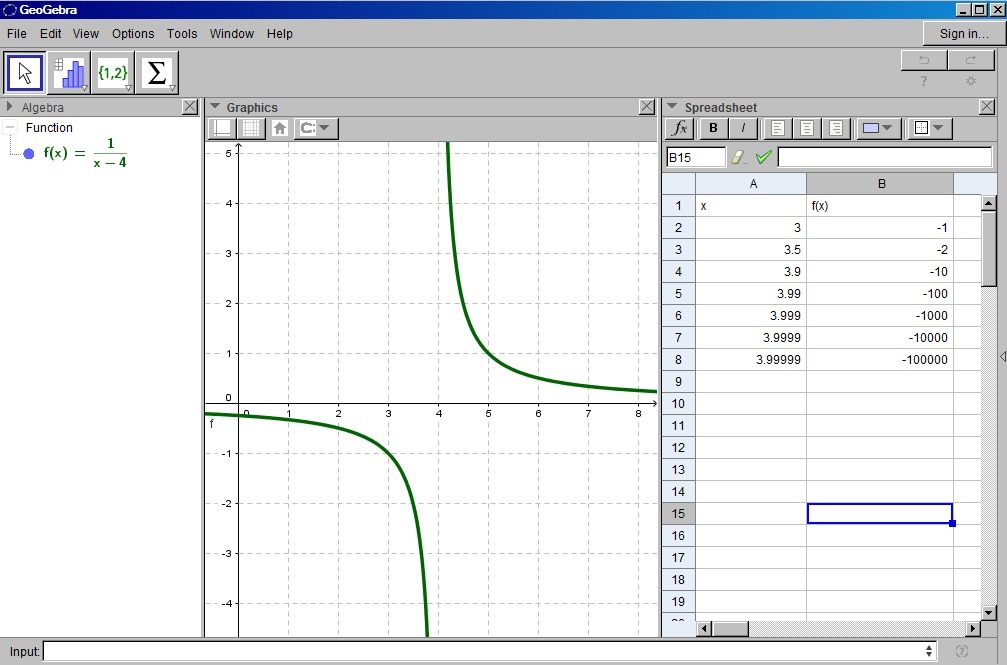Click the fx input bar button
Viewport: 1007px width, 665px height.
(x=680, y=128)
